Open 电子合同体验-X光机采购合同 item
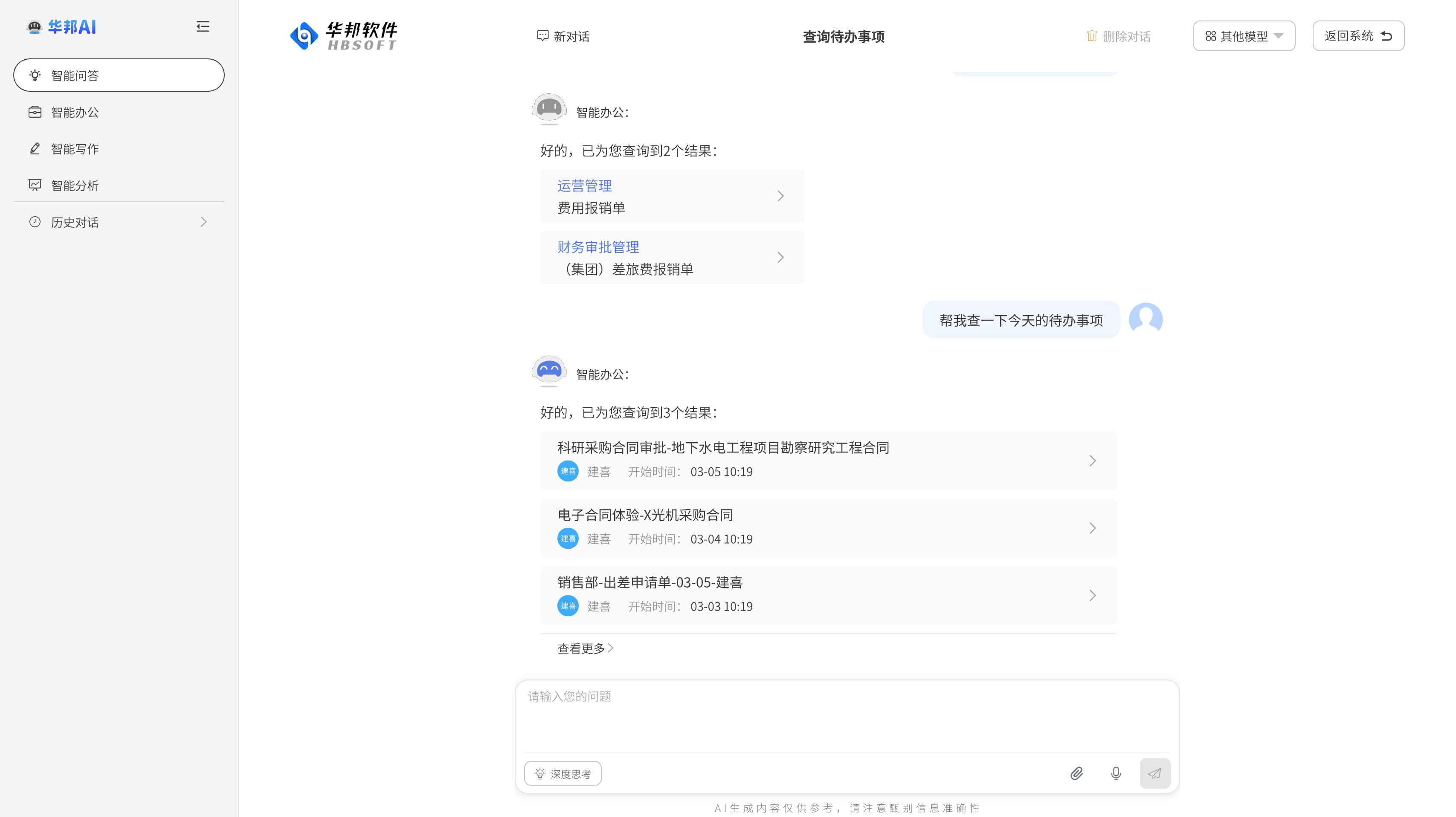The width and height of the screenshot is (1456, 817). [x=828, y=528]
